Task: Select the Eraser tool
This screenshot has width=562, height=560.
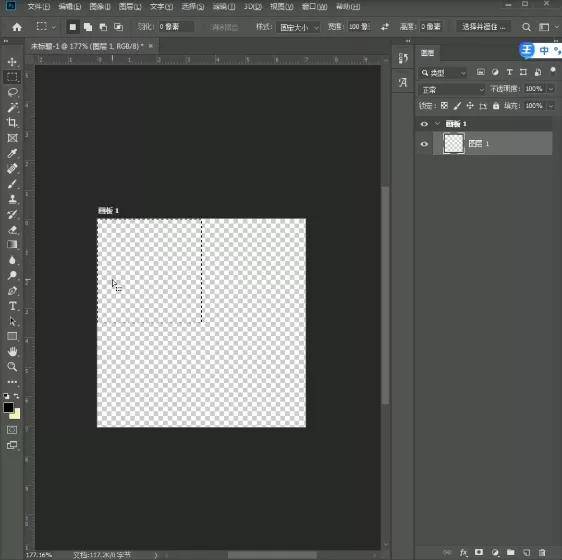Action: (x=12, y=229)
